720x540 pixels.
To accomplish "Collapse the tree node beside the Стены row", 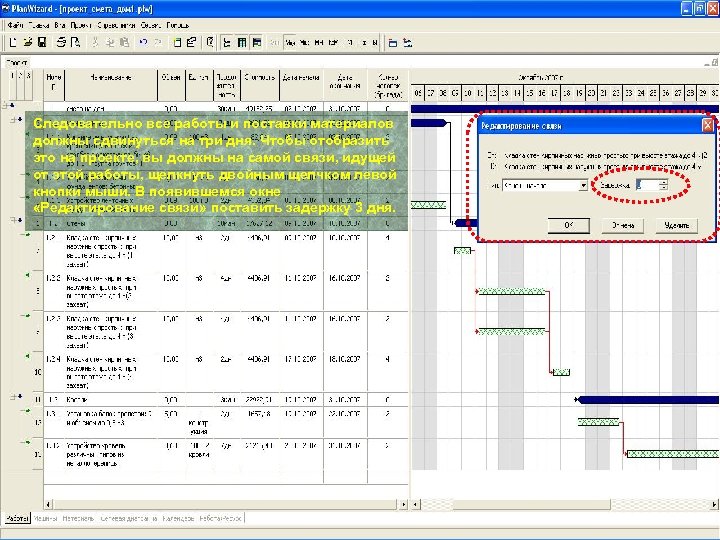I will click(x=12, y=220).
